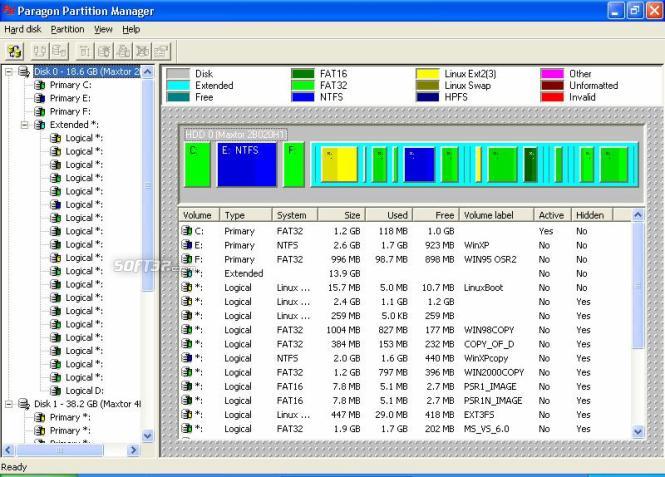The height and width of the screenshot is (477, 665).
Task: Click the E: volume icon in the table
Action: pyautogui.click(x=187, y=245)
